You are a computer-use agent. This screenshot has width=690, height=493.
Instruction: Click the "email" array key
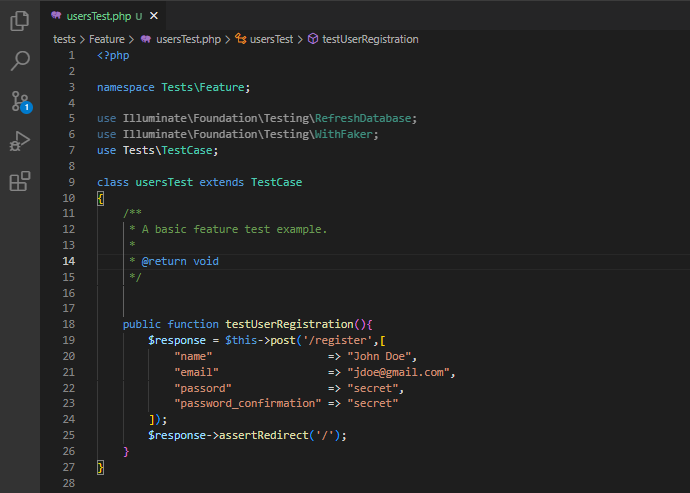point(196,372)
